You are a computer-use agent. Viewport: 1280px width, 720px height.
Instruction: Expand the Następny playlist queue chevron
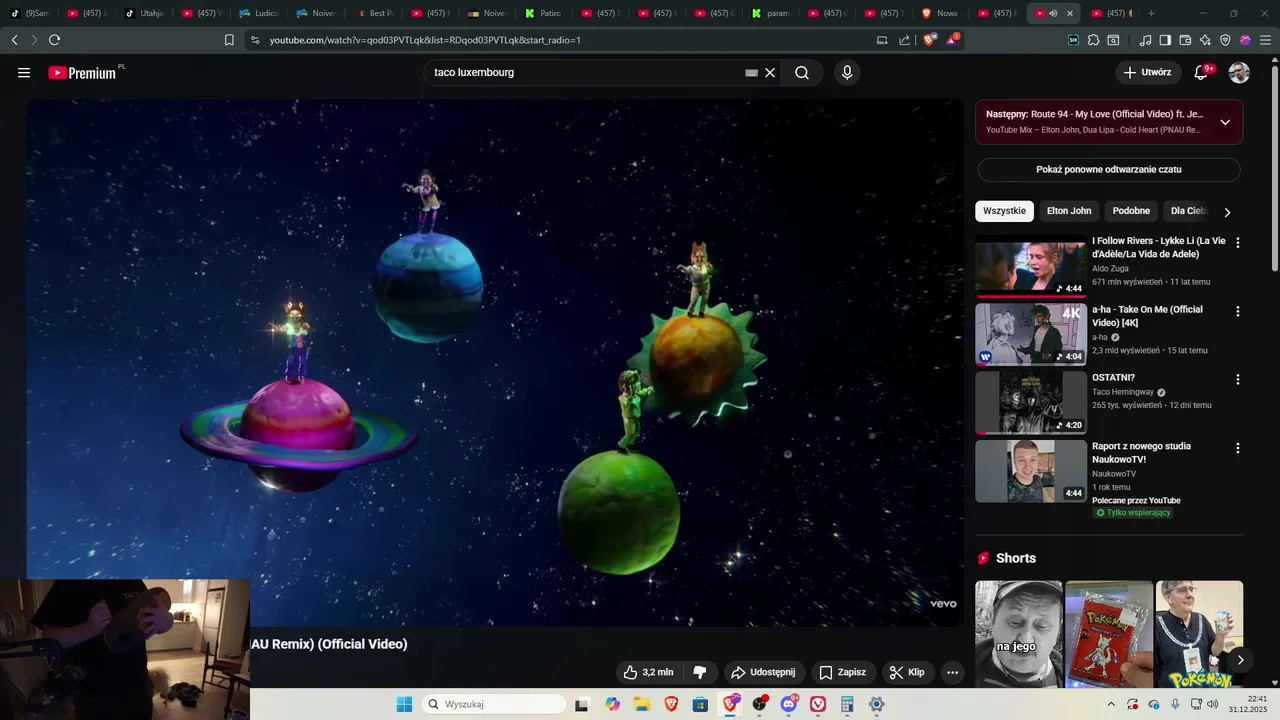click(1225, 122)
